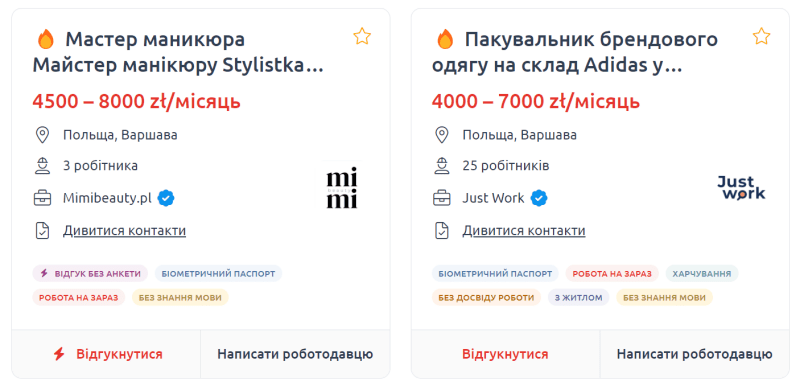Open the mimi beauty company logo
The width and height of the screenshot is (800, 382).
coord(342,186)
